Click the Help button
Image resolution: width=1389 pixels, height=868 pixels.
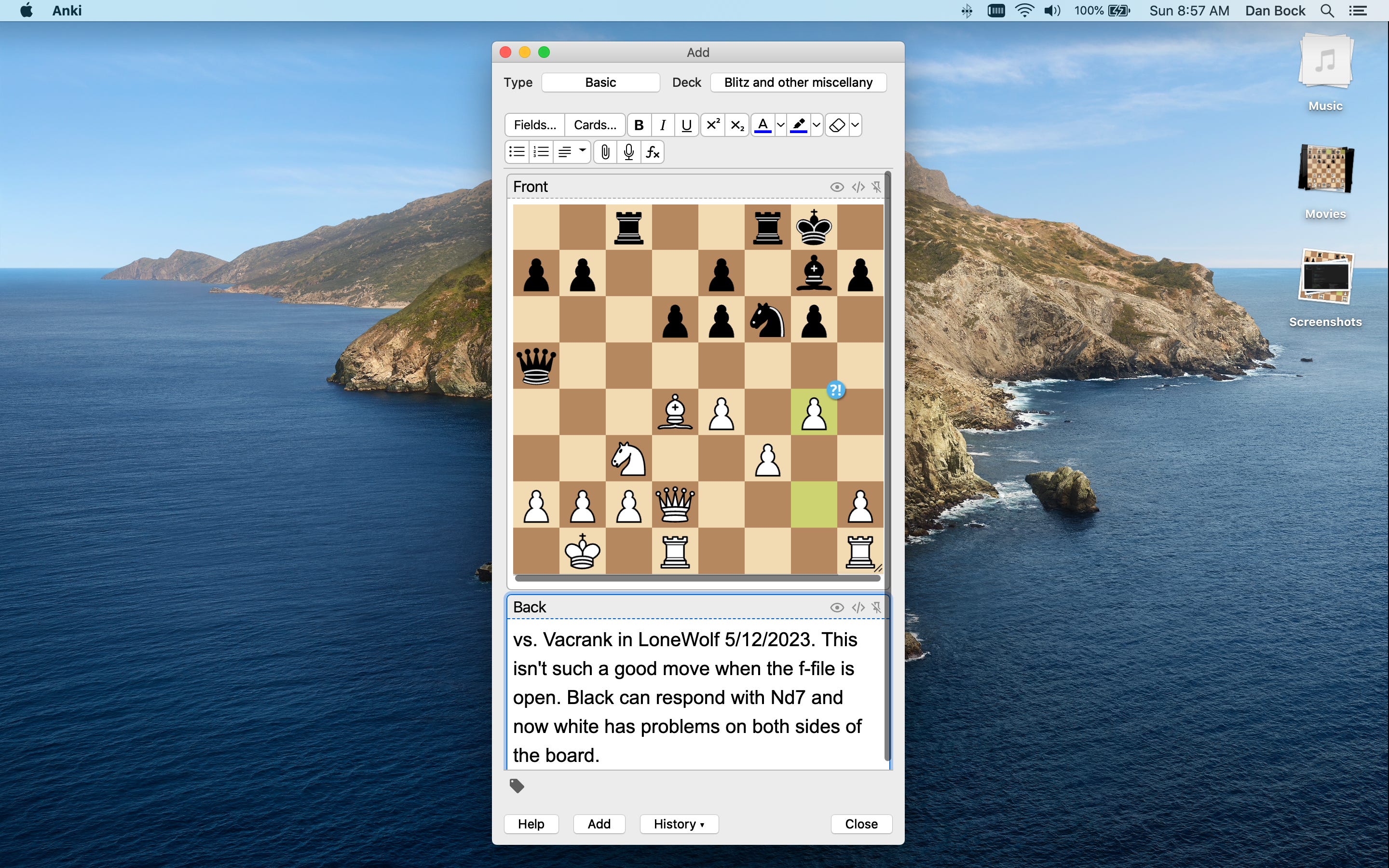531,823
